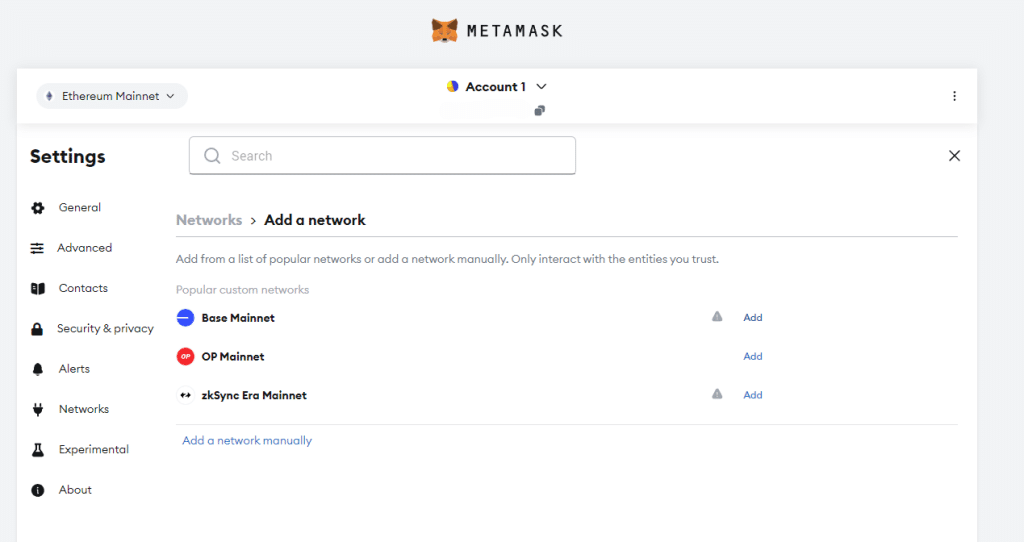Click the Alerts bell icon
1024x542 pixels.
[38, 370]
